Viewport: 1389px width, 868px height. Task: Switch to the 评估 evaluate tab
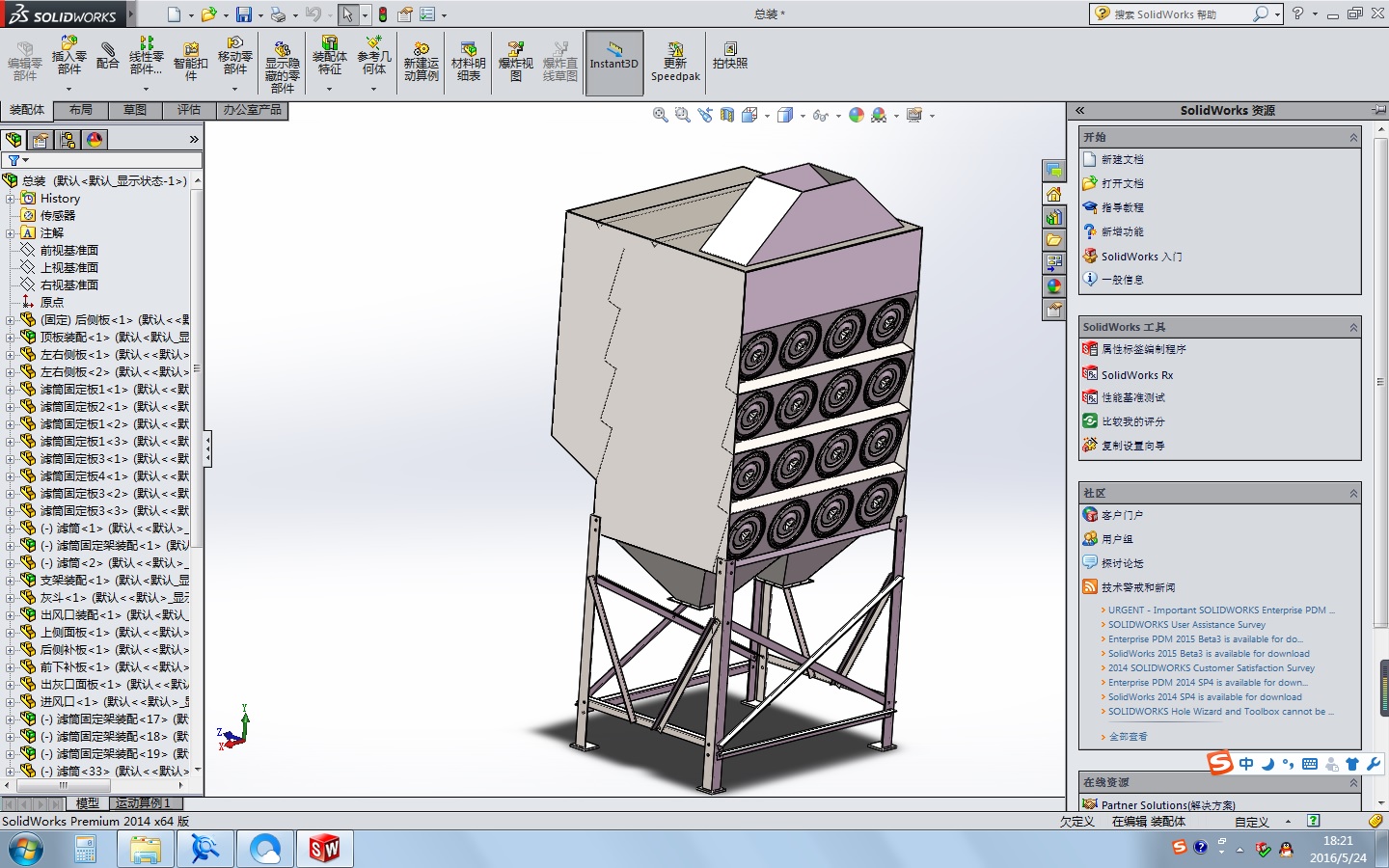click(x=189, y=110)
